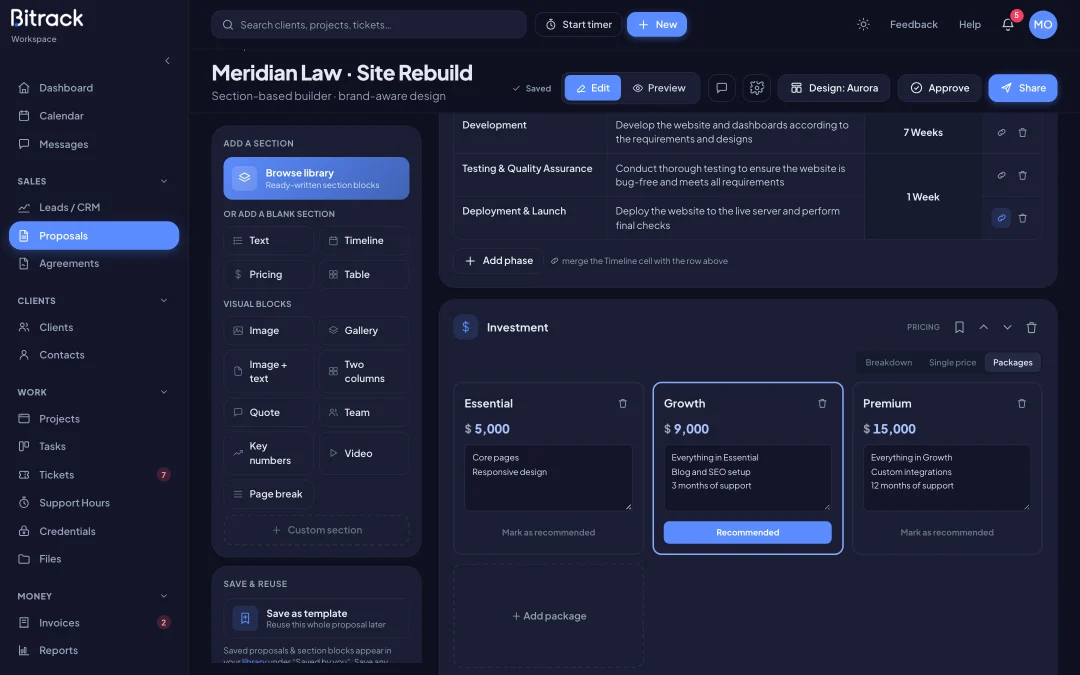Screen dimensions: 1080x675
Task: Delete the Growth package
Action: click(822, 404)
